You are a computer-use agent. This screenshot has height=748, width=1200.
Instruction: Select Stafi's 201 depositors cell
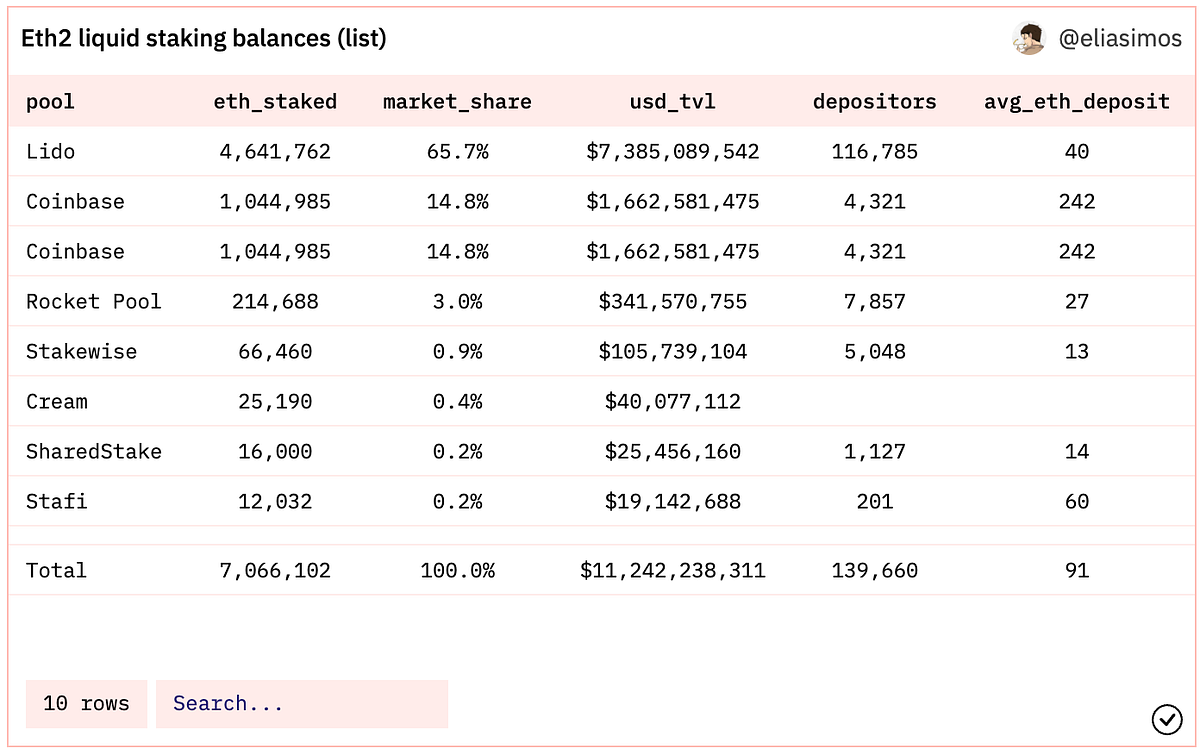pos(875,502)
